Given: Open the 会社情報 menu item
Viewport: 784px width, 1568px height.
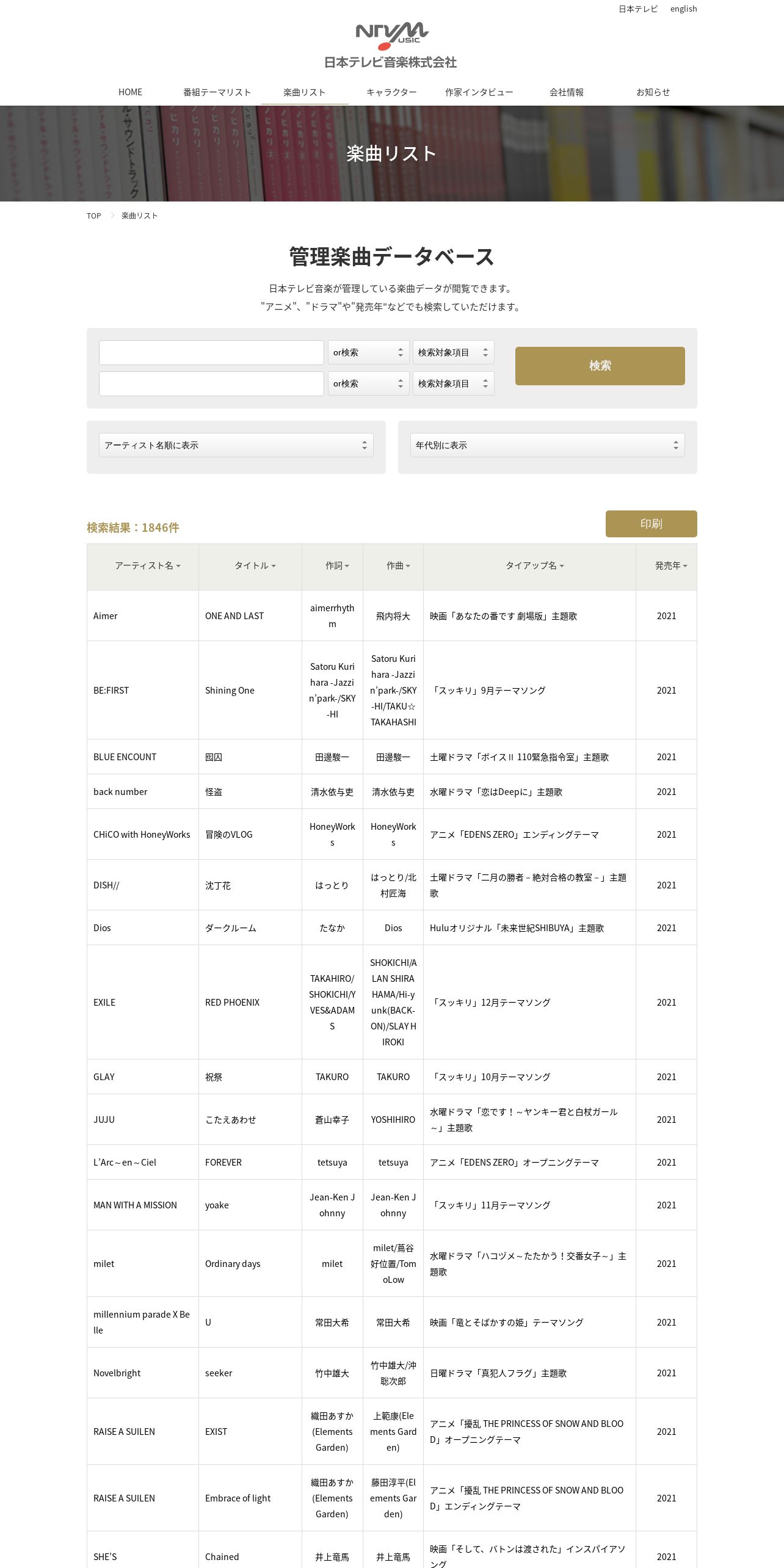Looking at the screenshot, I should (x=567, y=92).
